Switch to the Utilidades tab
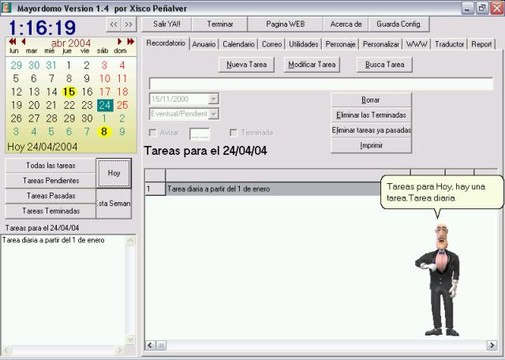505x360 pixels. click(x=303, y=44)
